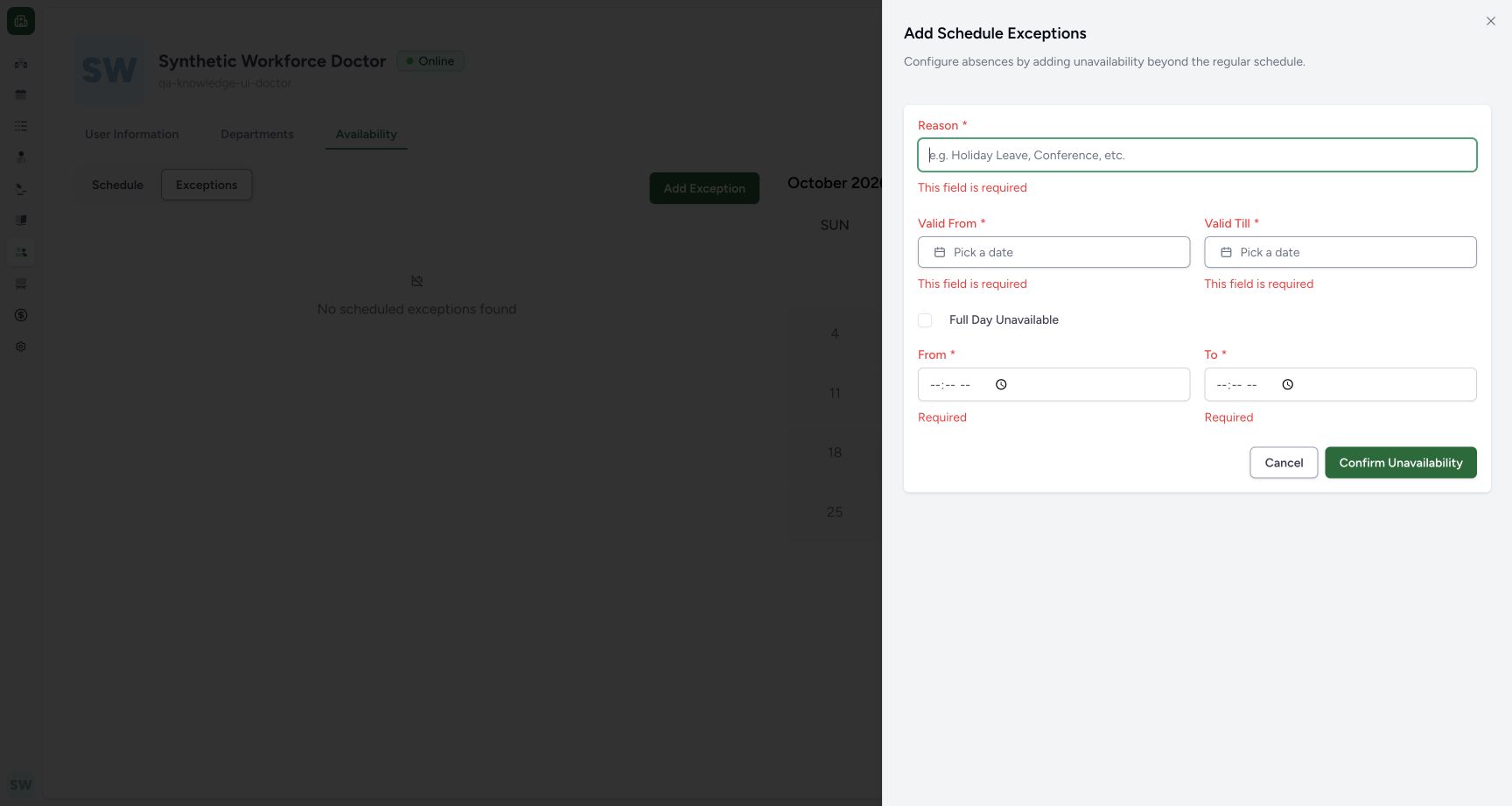Click the Synthetic Workforce Doctor name

(x=272, y=61)
